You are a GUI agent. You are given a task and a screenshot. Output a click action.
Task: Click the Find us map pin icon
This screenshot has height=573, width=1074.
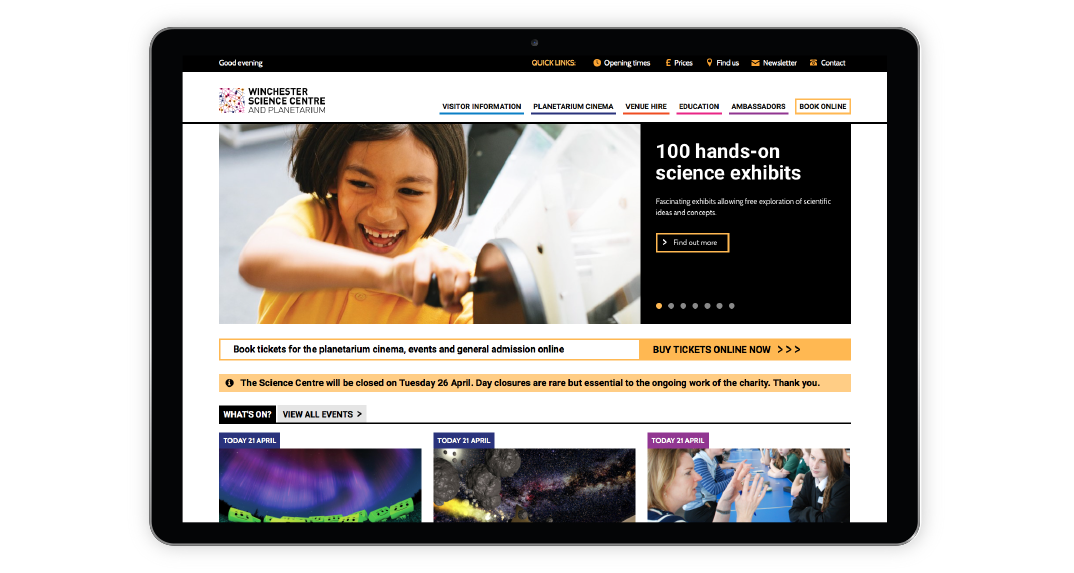[710, 62]
